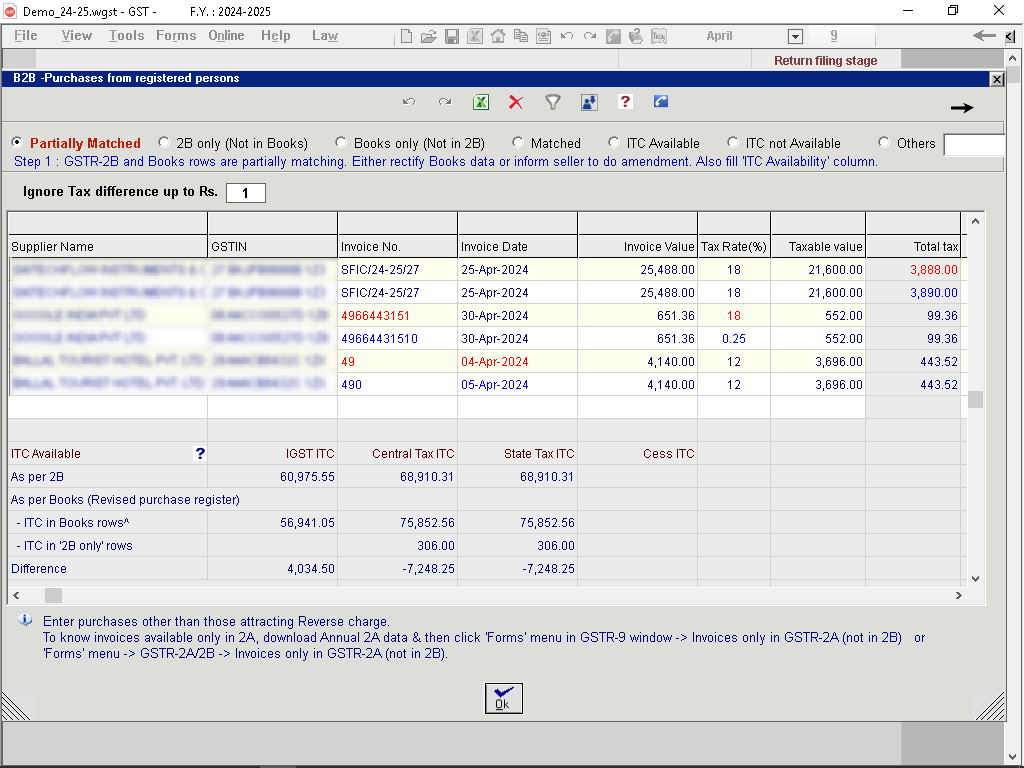Click the red question mark help icon
Viewport: 1024px width, 768px height.
(x=625, y=102)
